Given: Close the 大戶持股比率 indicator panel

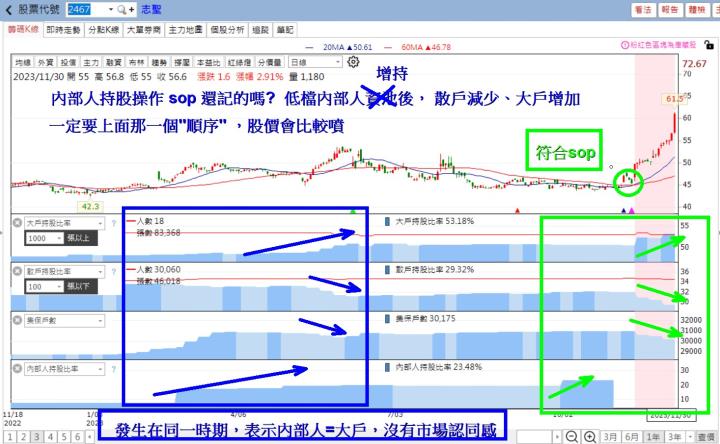Looking at the screenshot, I should pyautogui.click(x=17, y=223).
